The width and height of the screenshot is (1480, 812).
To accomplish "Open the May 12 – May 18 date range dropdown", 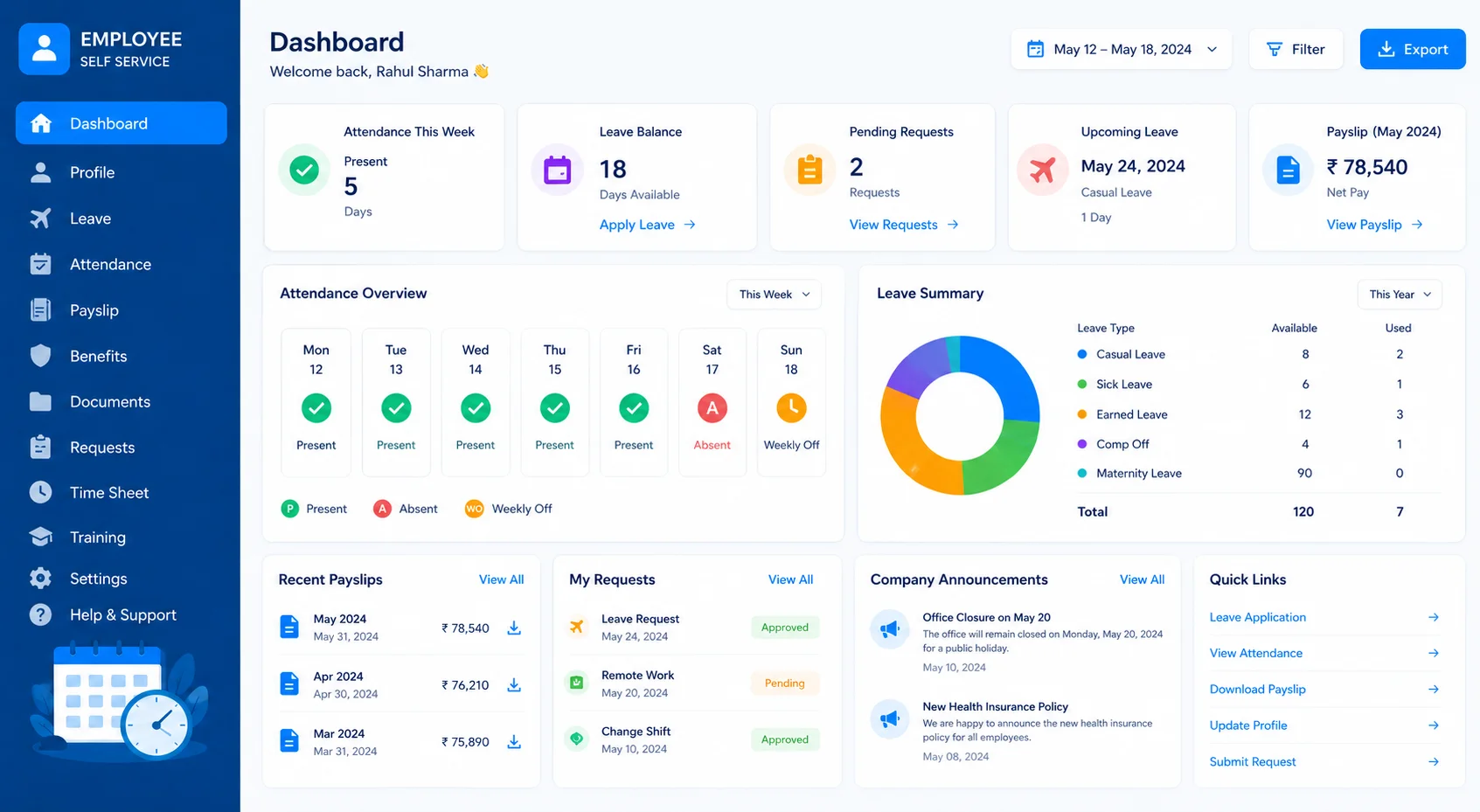I will 1122,49.
